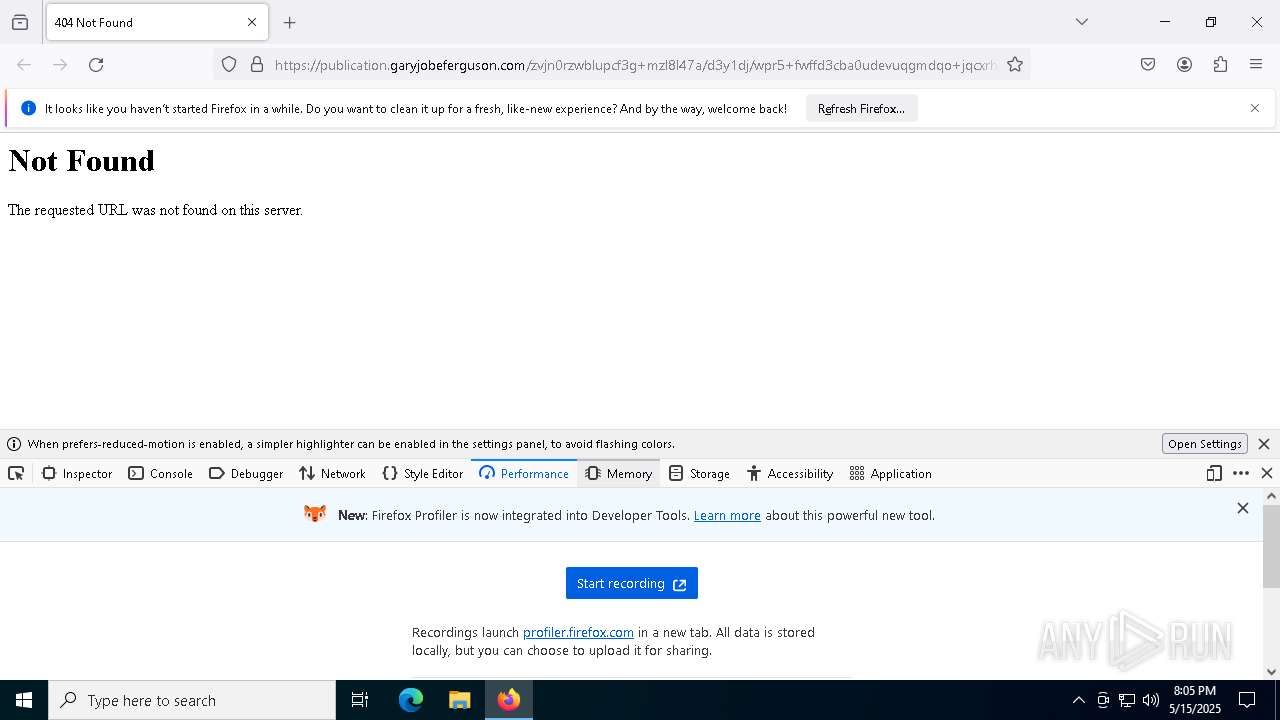Launch Microsoft Edge from taskbar

click(411, 700)
